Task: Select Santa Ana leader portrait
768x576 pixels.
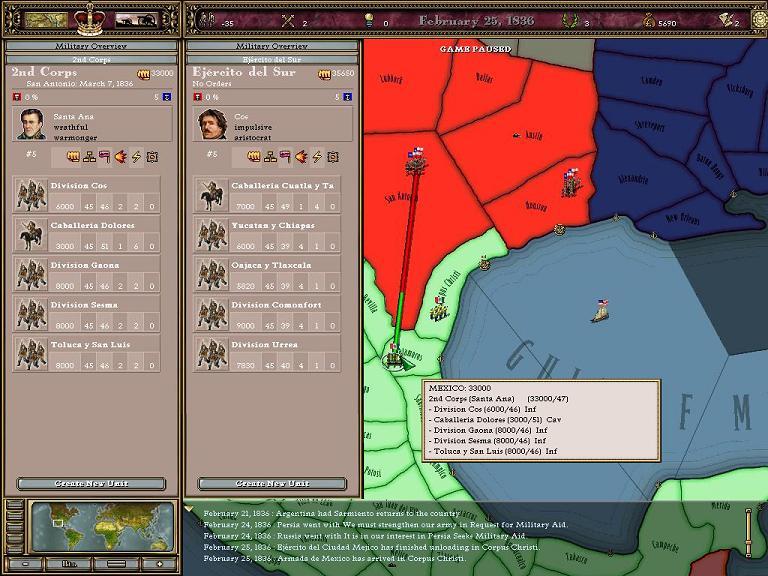Action: [31, 124]
